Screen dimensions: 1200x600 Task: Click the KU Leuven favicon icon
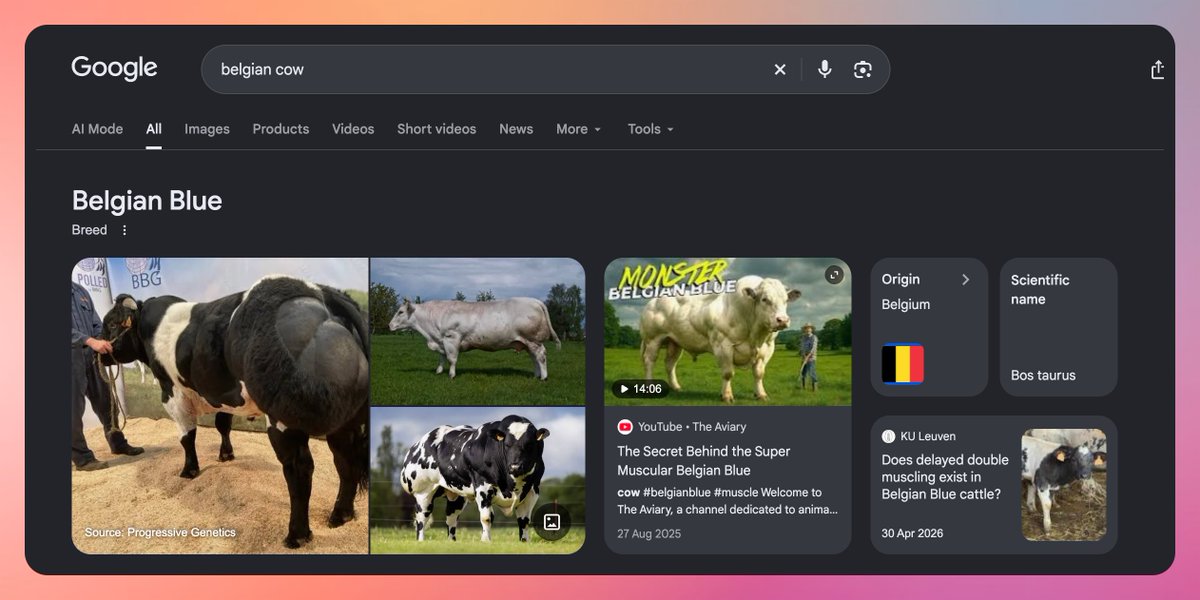point(888,436)
